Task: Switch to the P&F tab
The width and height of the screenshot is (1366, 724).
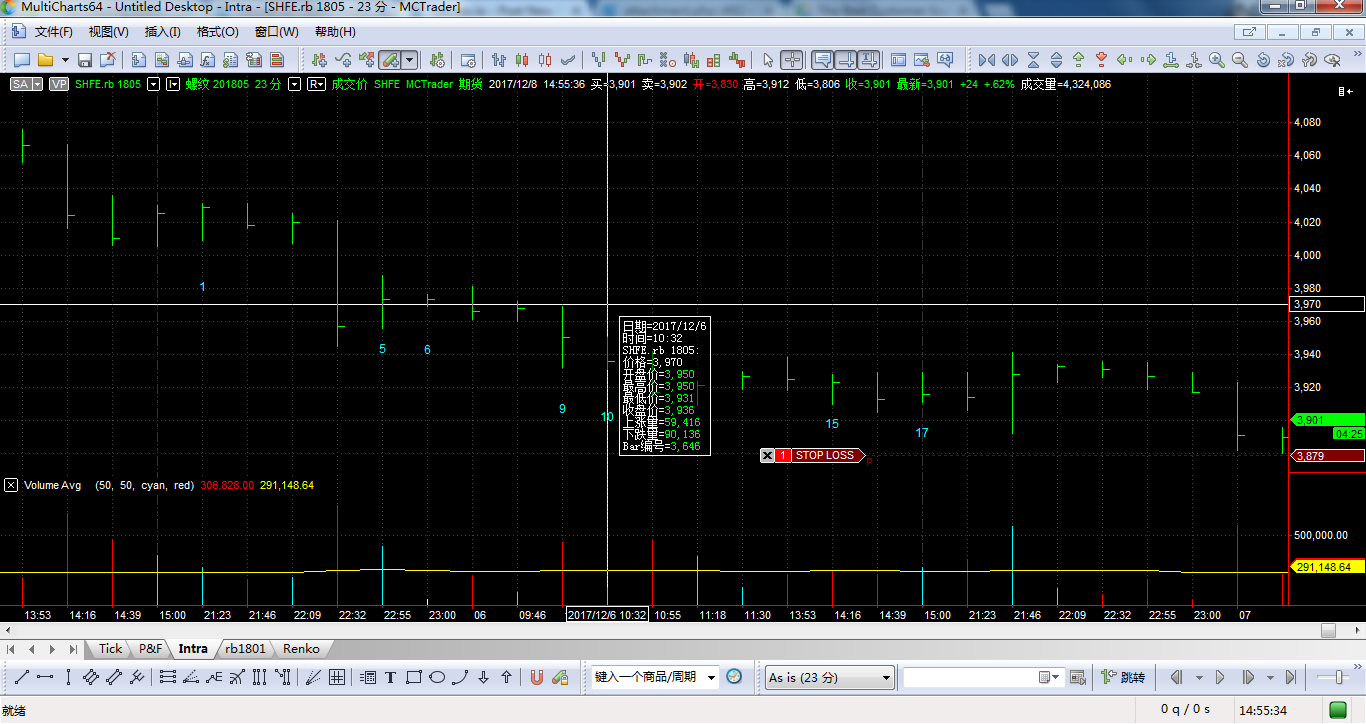Action: [150, 649]
